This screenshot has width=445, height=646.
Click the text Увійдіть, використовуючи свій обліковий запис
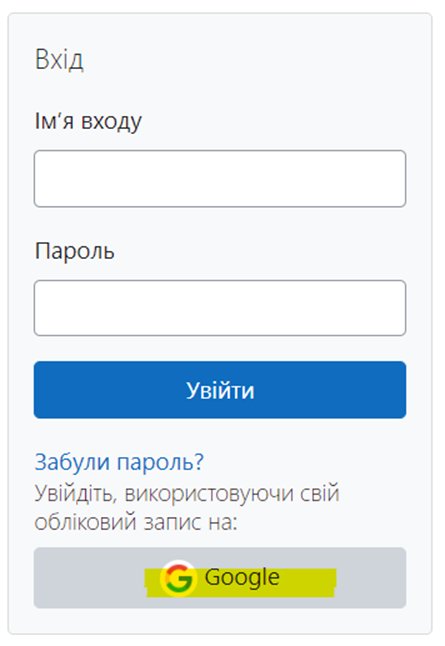pyautogui.click(x=187, y=508)
